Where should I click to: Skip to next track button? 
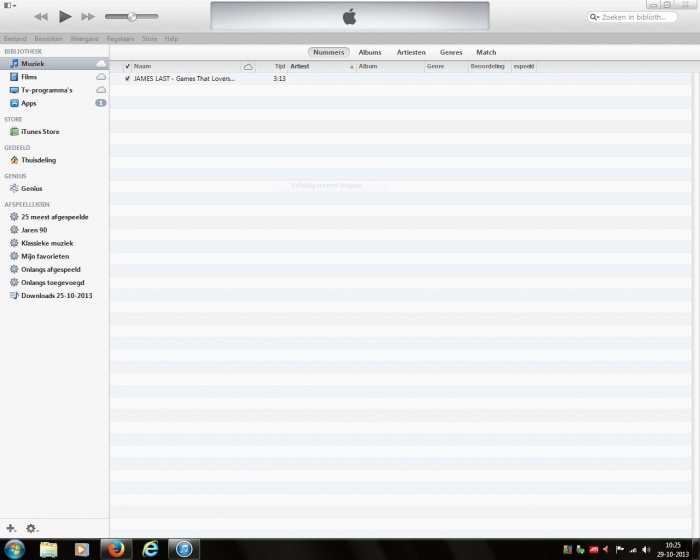click(88, 17)
